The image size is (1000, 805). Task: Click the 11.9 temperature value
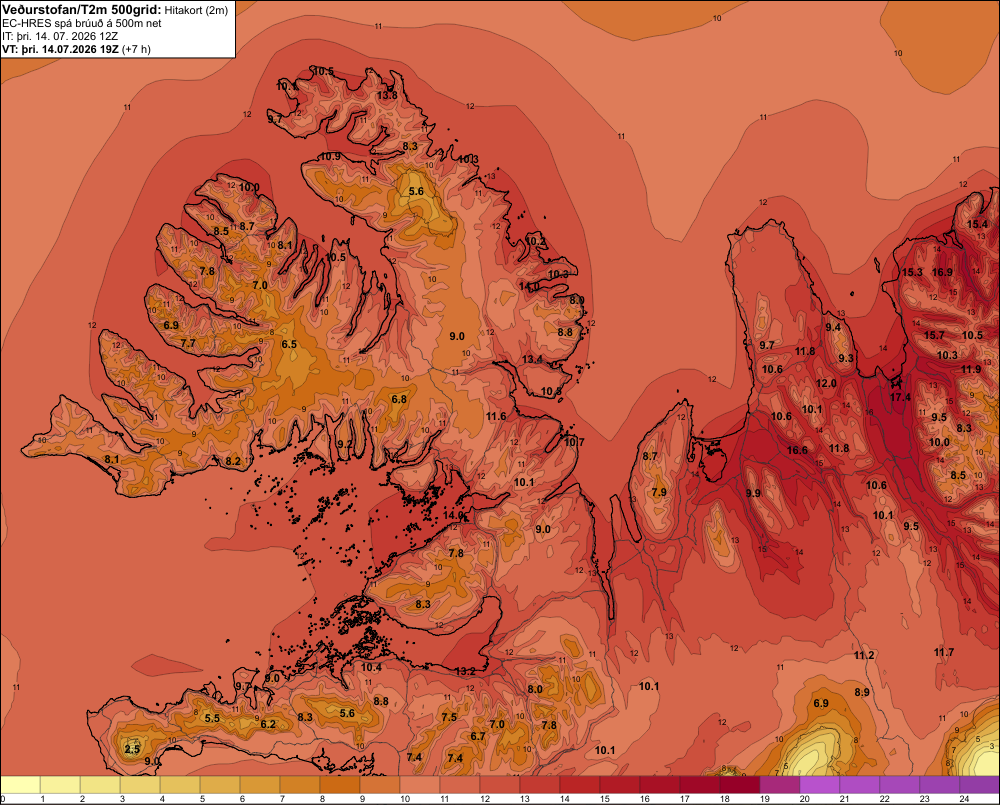(x=971, y=369)
